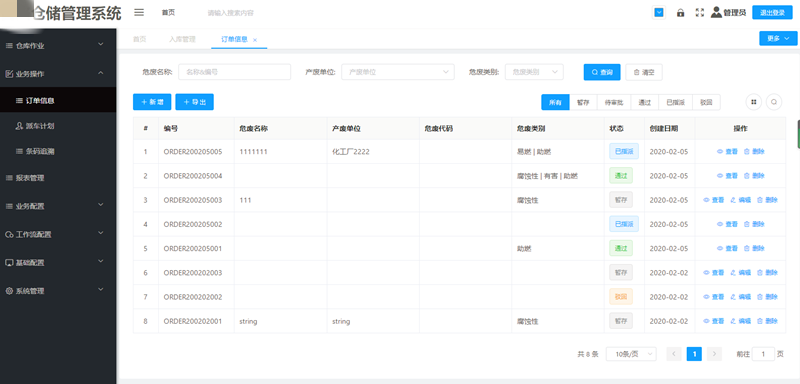Delete order ORDER200205004
800x384 pixels.
click(754, 175)
